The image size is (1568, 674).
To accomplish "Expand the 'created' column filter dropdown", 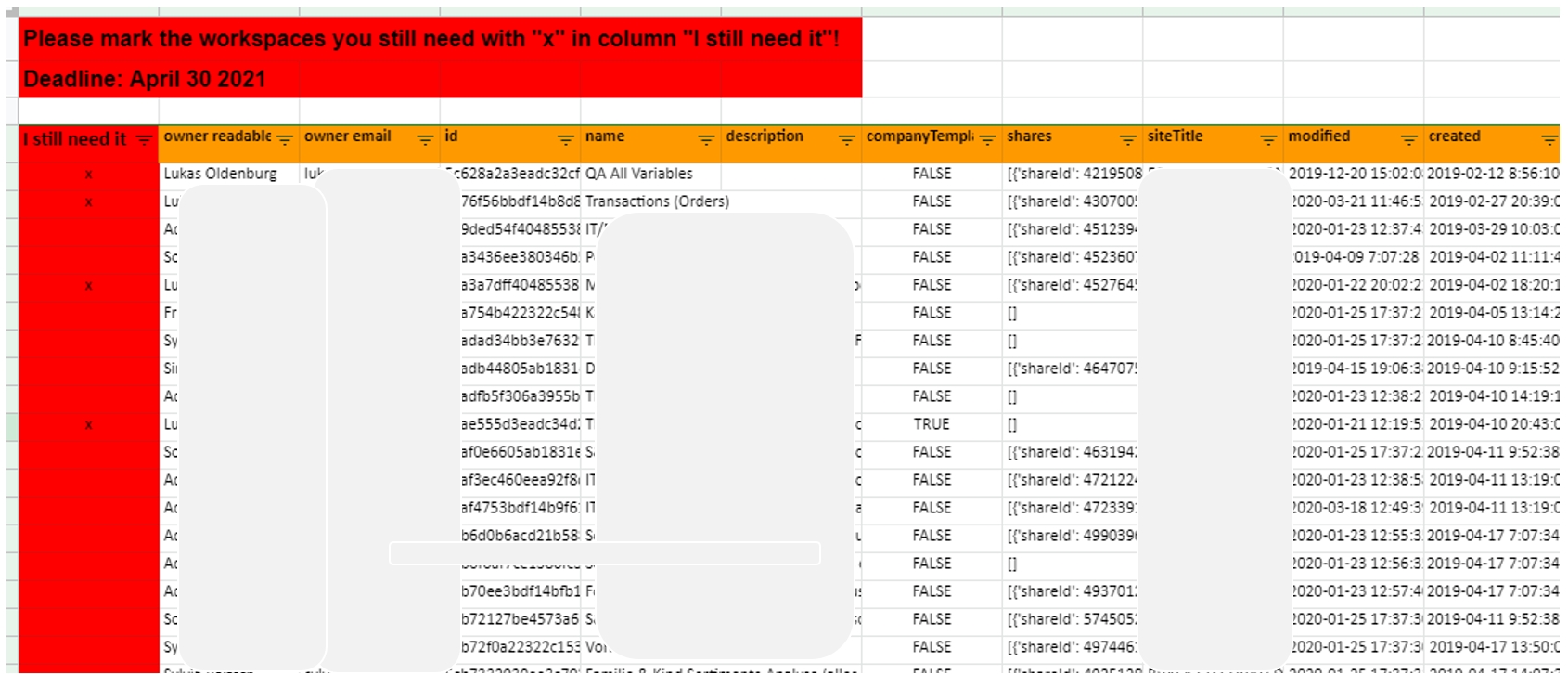I will click(1549, 140).
